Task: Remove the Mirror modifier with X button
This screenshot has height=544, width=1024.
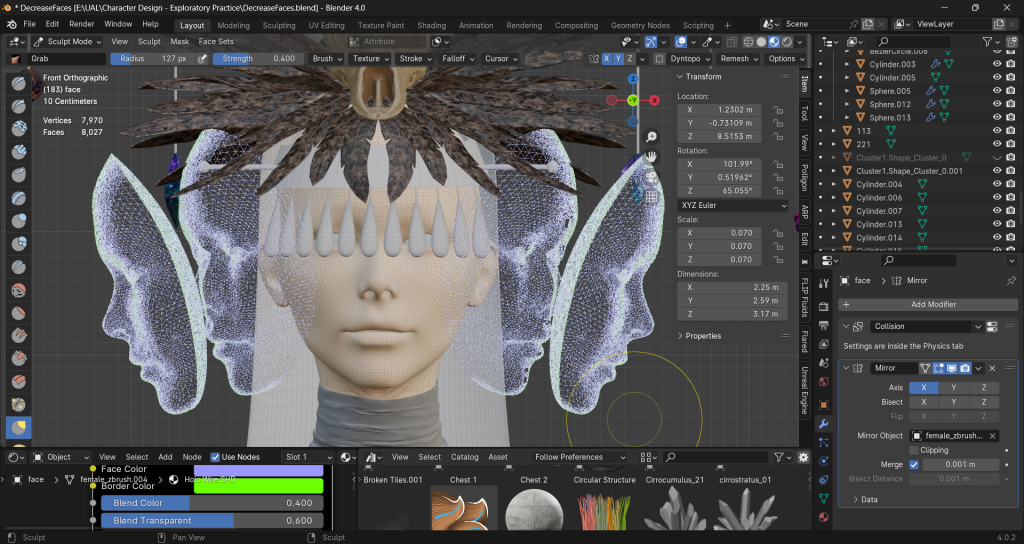Action: (992, 368)
